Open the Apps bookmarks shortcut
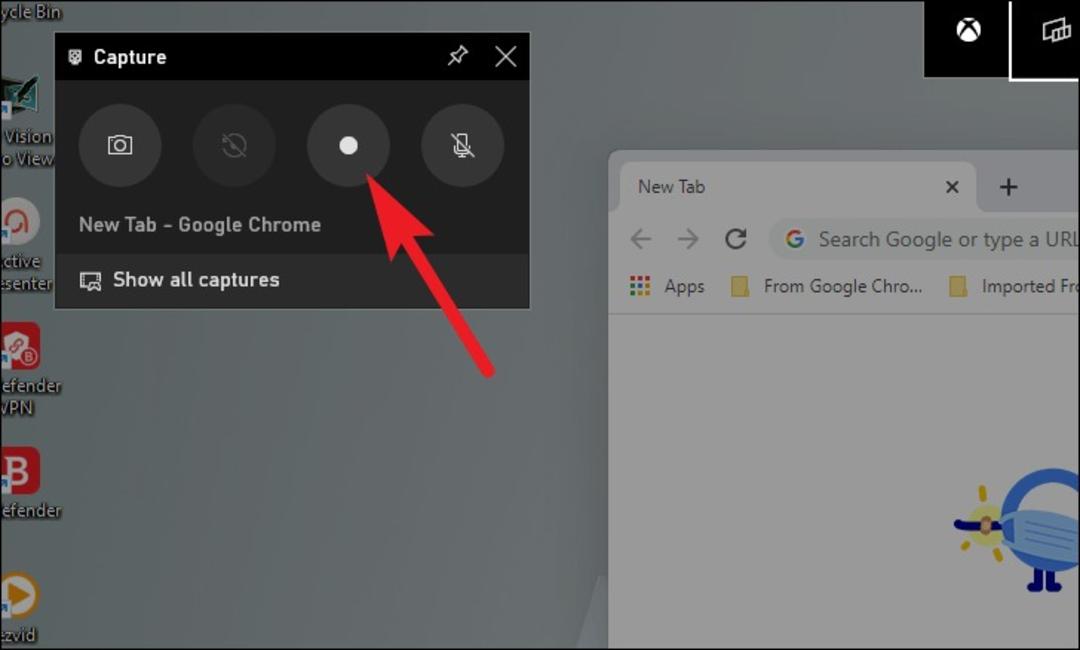 tap(667, 286)
